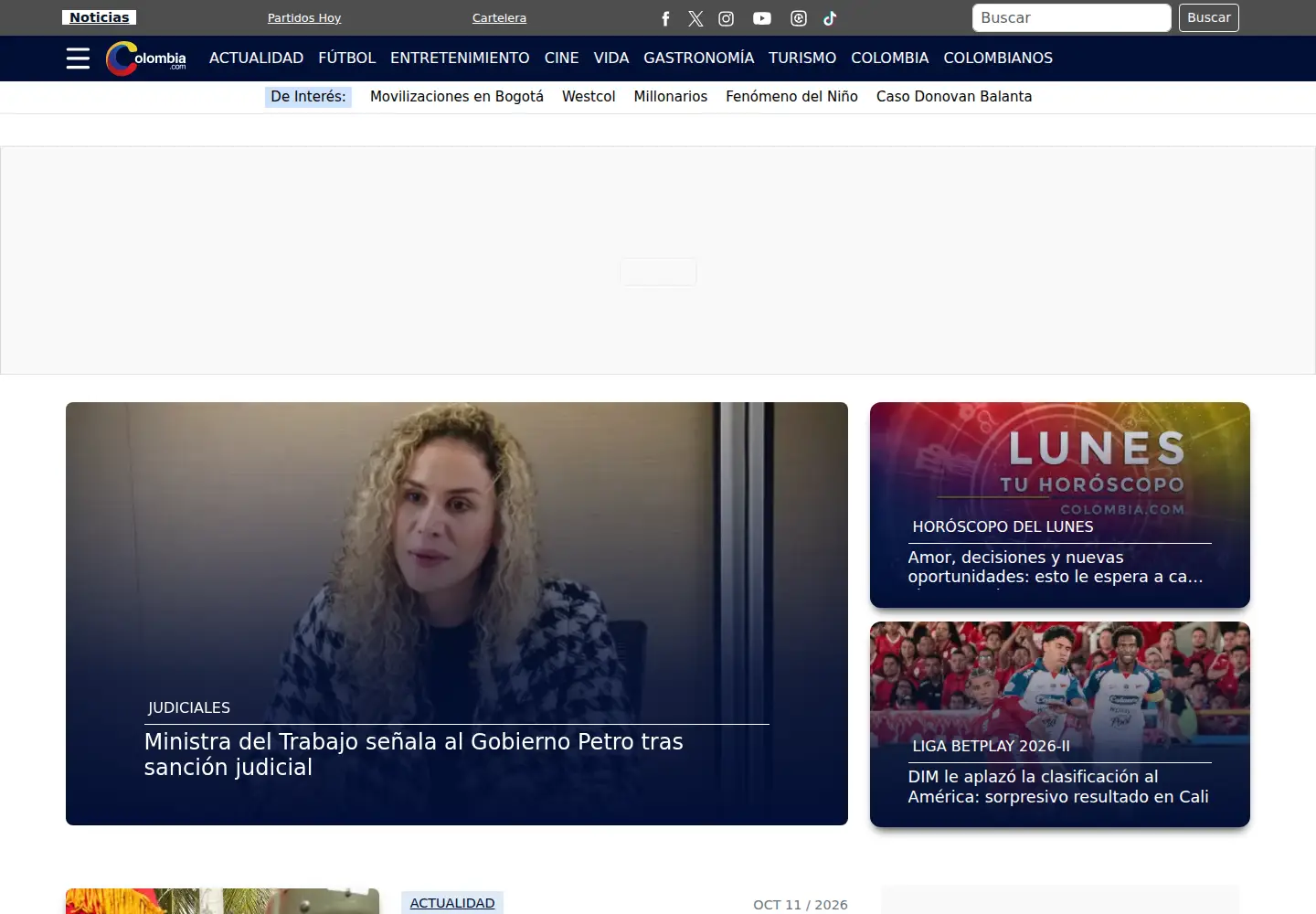Image resolution: width=1316 pixels, height=914 pixels.
Task: Open the hamburger menu icon
Action: point(78,58)
